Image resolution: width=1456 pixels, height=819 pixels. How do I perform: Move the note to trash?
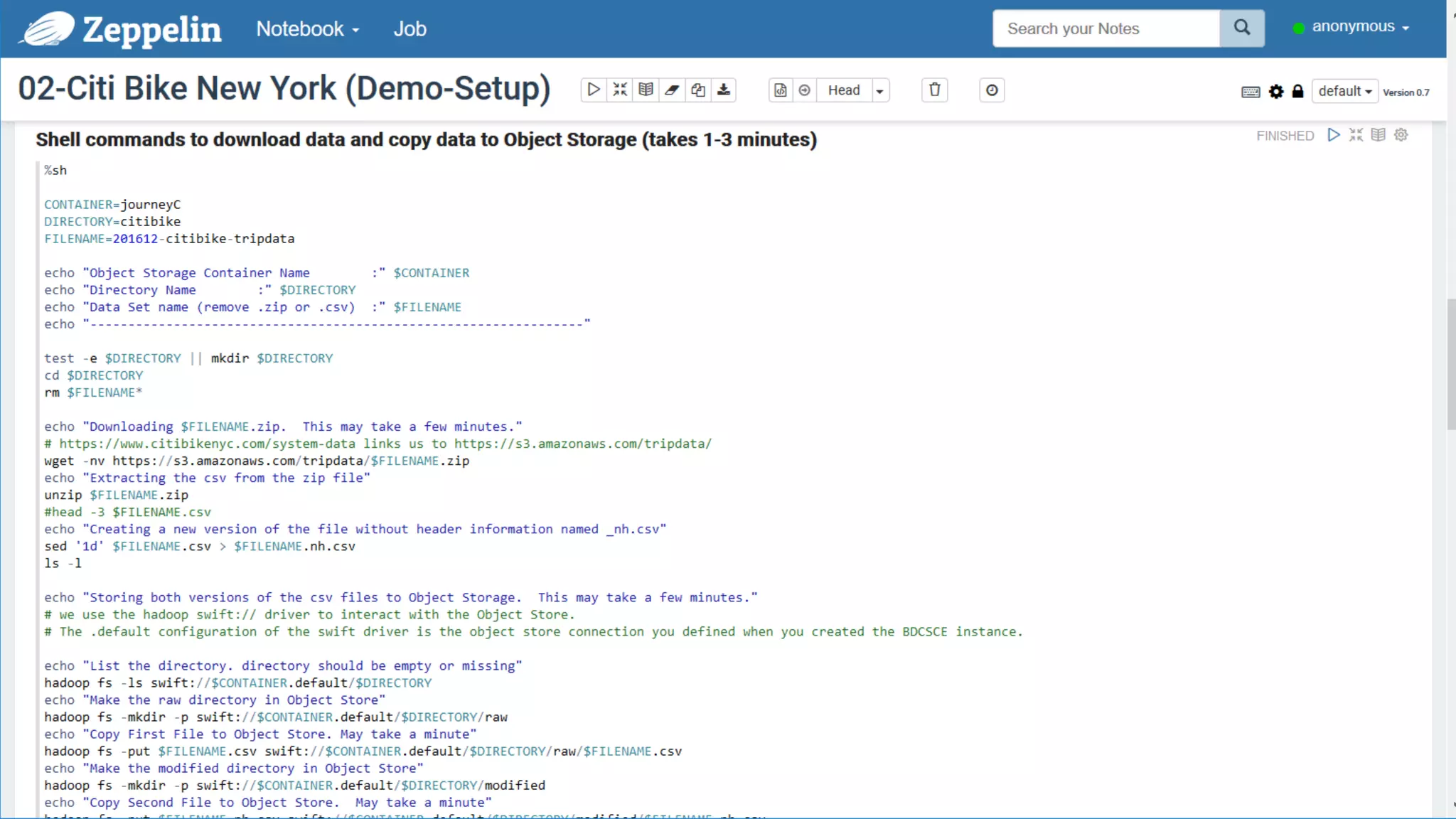[x=935, y=90]
